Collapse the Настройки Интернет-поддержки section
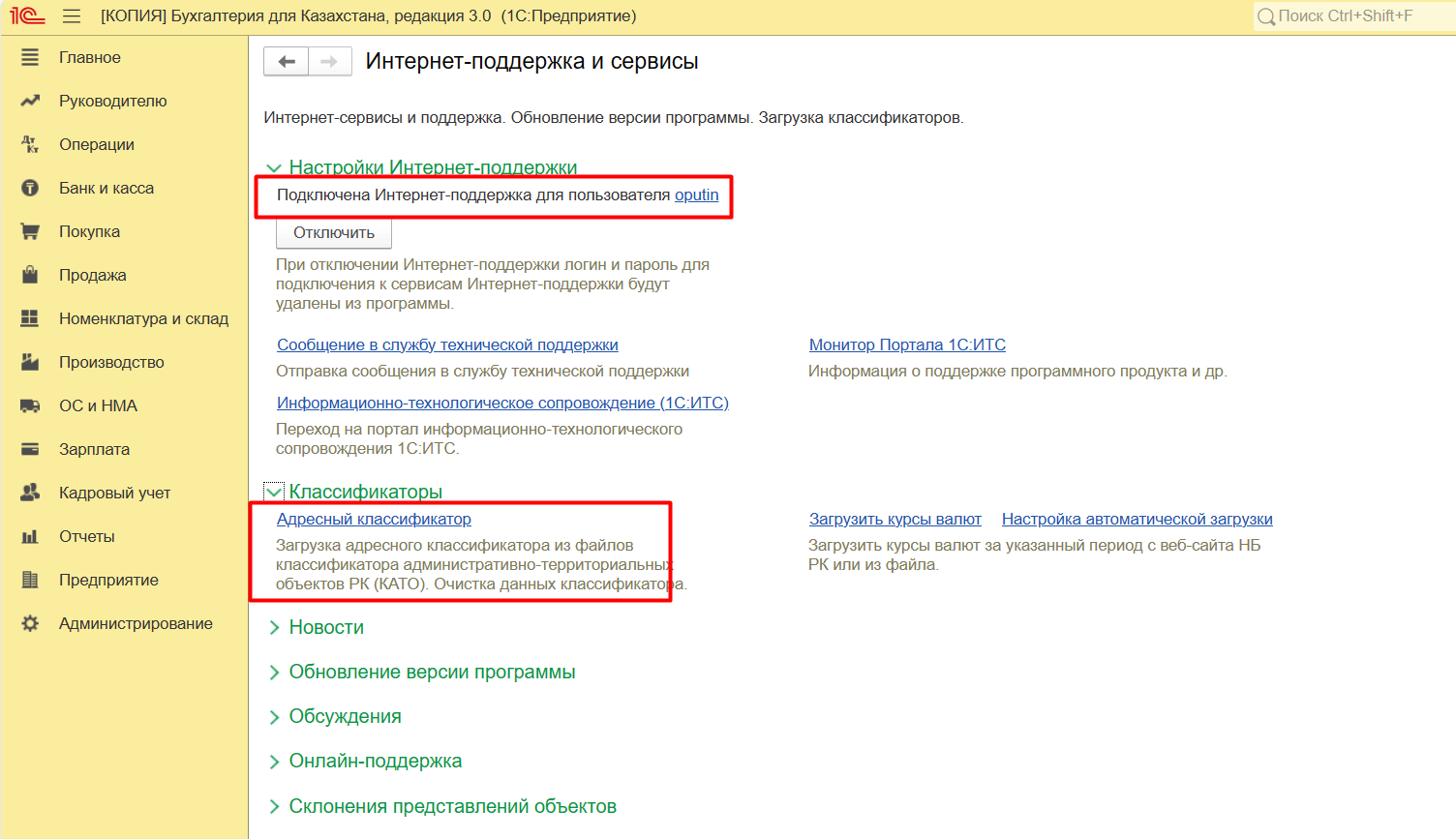This screenshot has width=1456, height=839. pyautogui.click(x=274, y=168)
